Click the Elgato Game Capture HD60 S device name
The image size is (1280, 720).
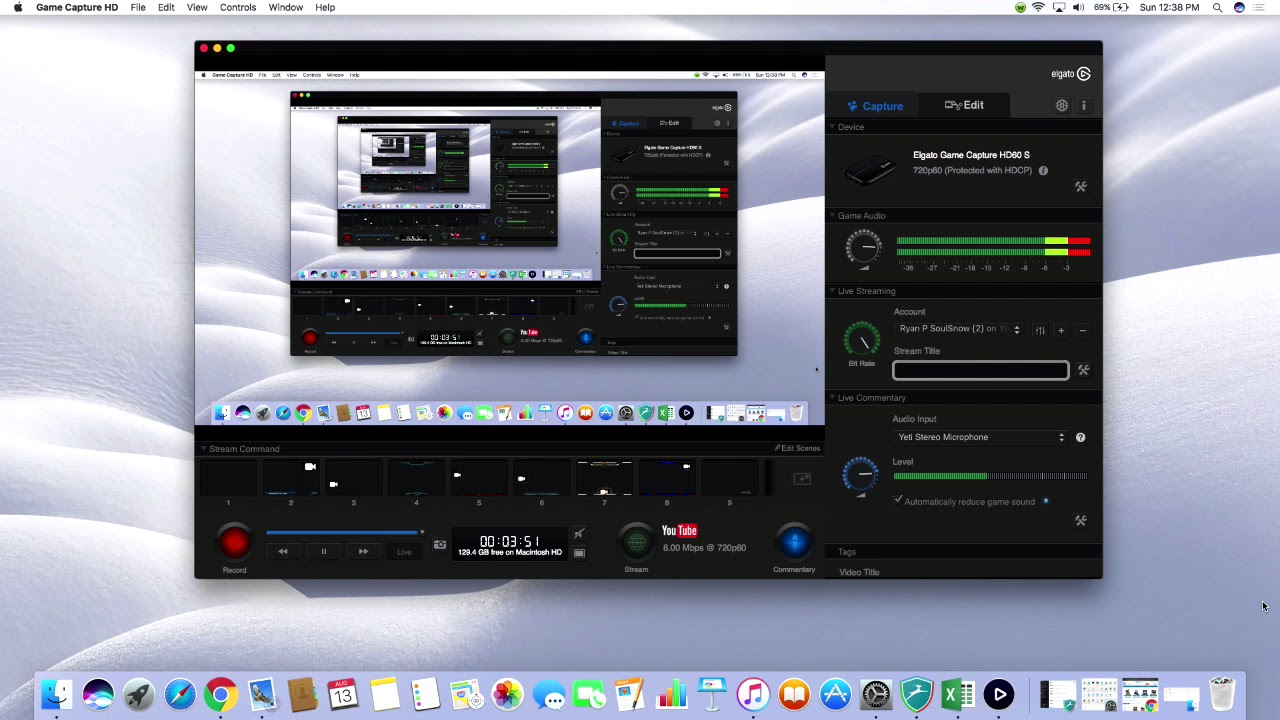[x=971, y=155]
